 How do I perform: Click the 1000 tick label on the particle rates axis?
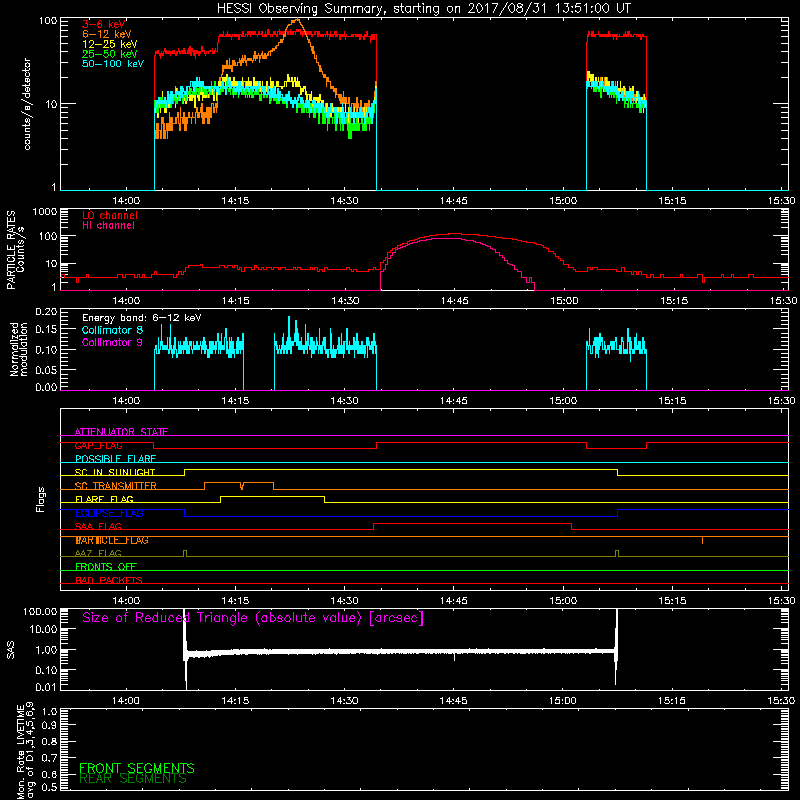(x=45, y=211)
